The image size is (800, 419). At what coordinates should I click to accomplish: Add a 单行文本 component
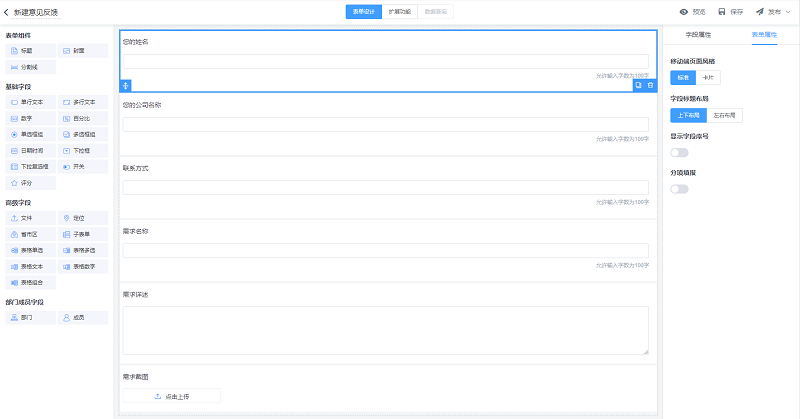click(30, 102)
